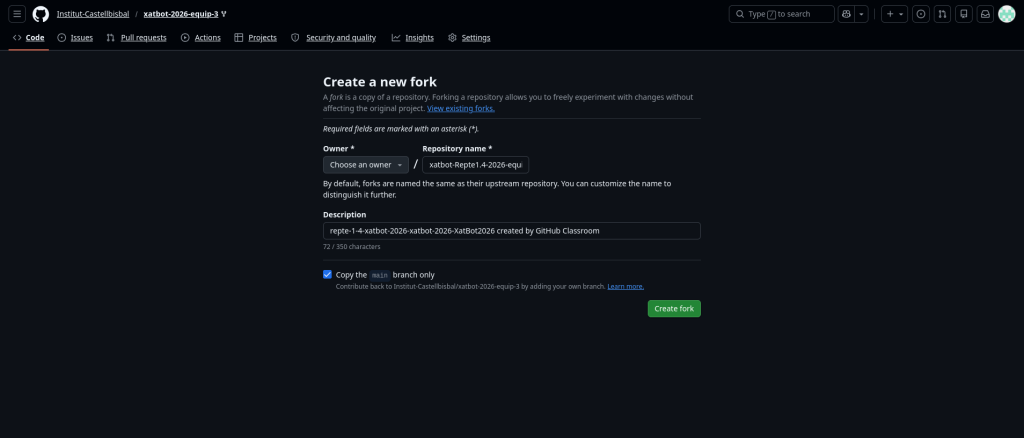Expand the Choose an owner dropdown
Screen dimensions: 1024x438
(365, 164)
